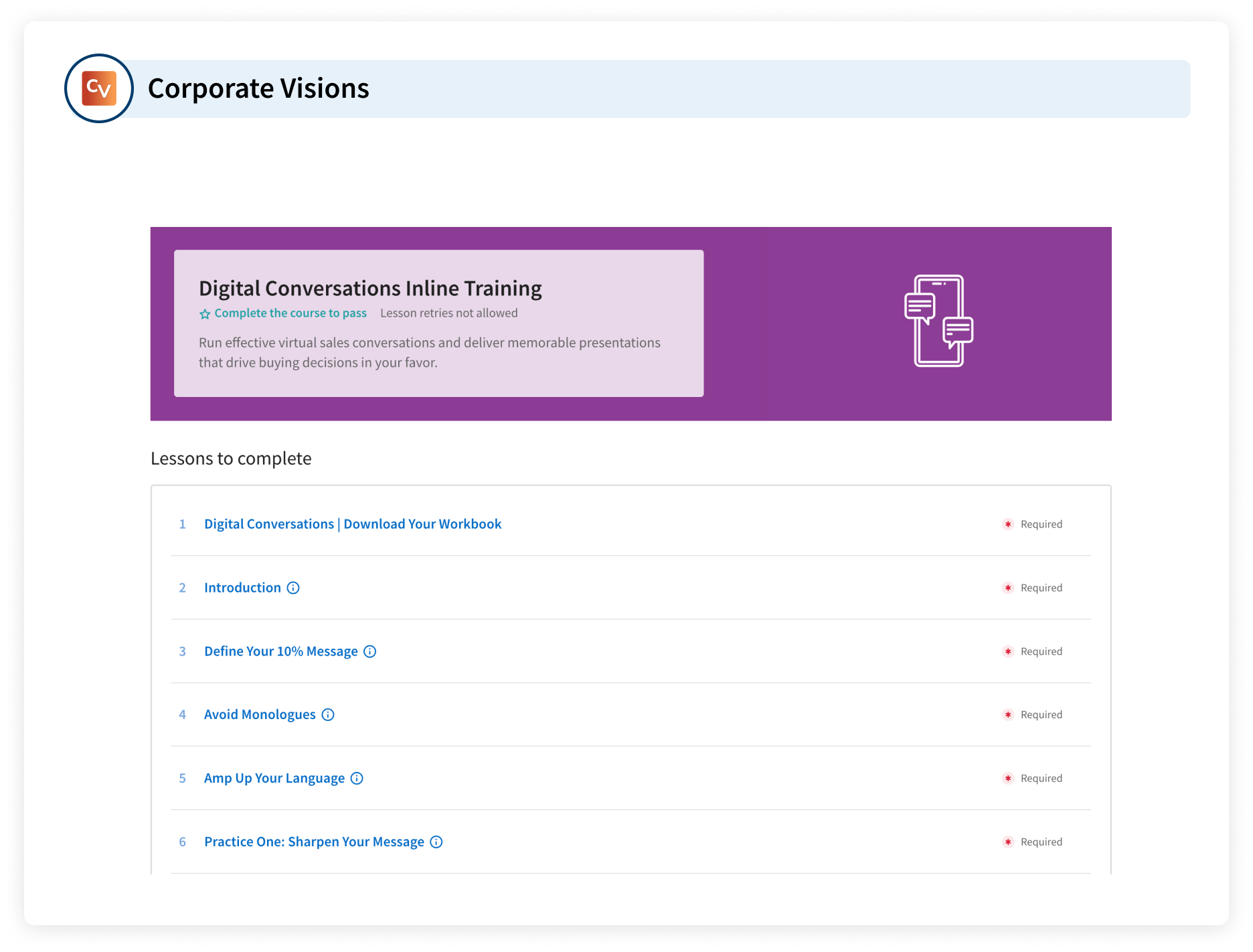Show info for Practice One: Sharpen Your Message

(436, 842)
